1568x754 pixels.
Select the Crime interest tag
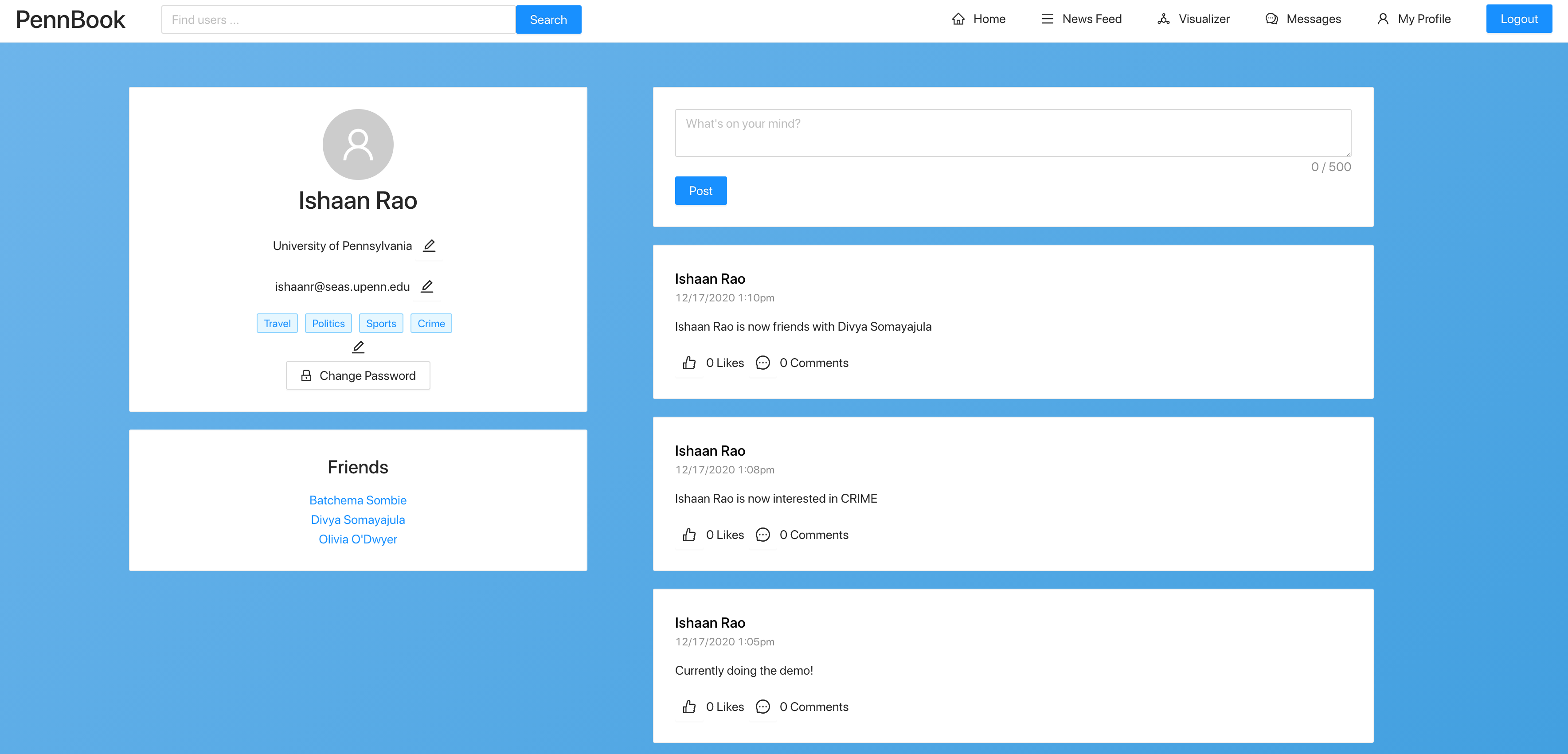click(x=431, y=324)
